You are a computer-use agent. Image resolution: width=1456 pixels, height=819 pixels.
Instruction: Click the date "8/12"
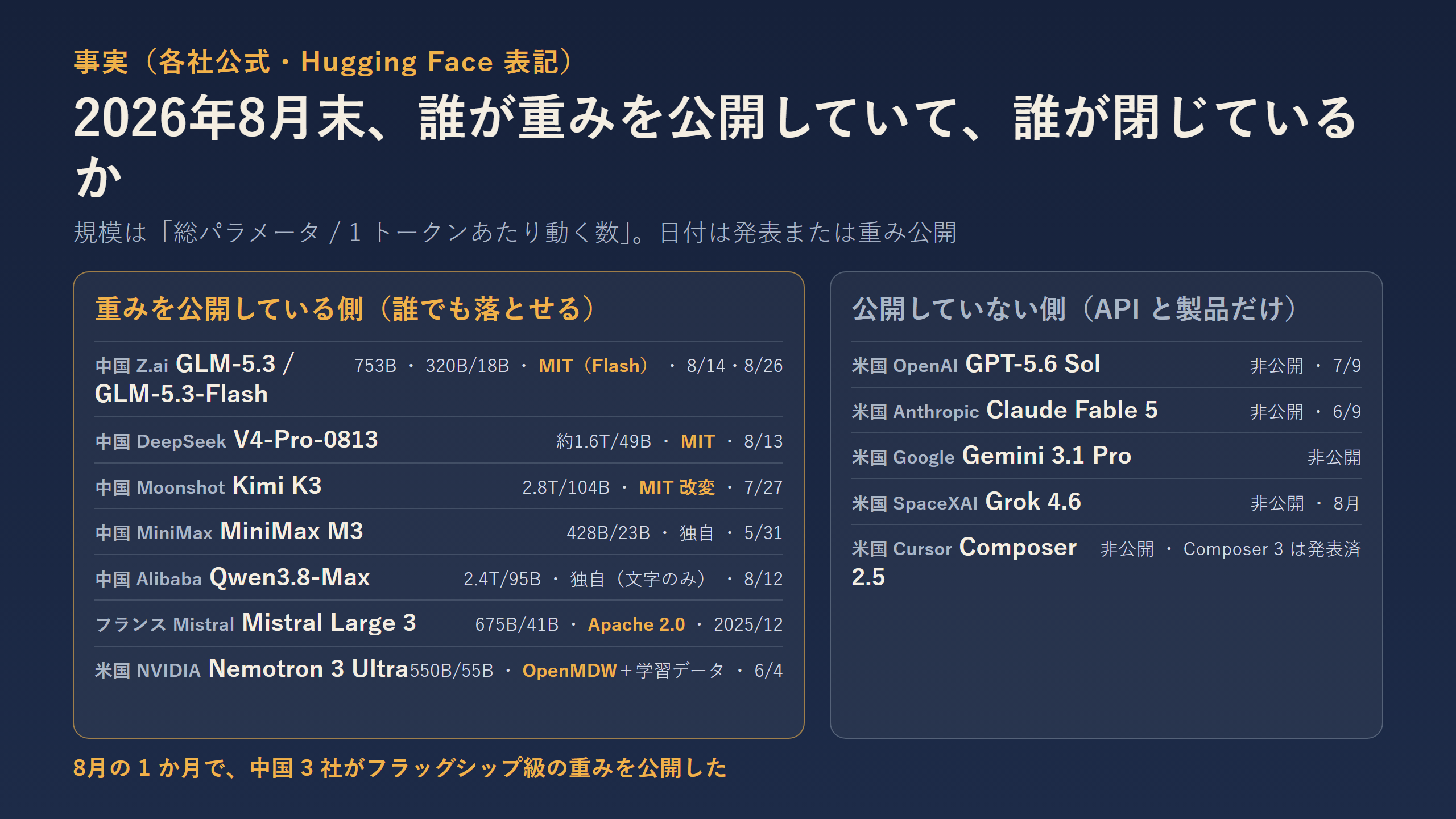pyautogui.click(x=763, y=579)
